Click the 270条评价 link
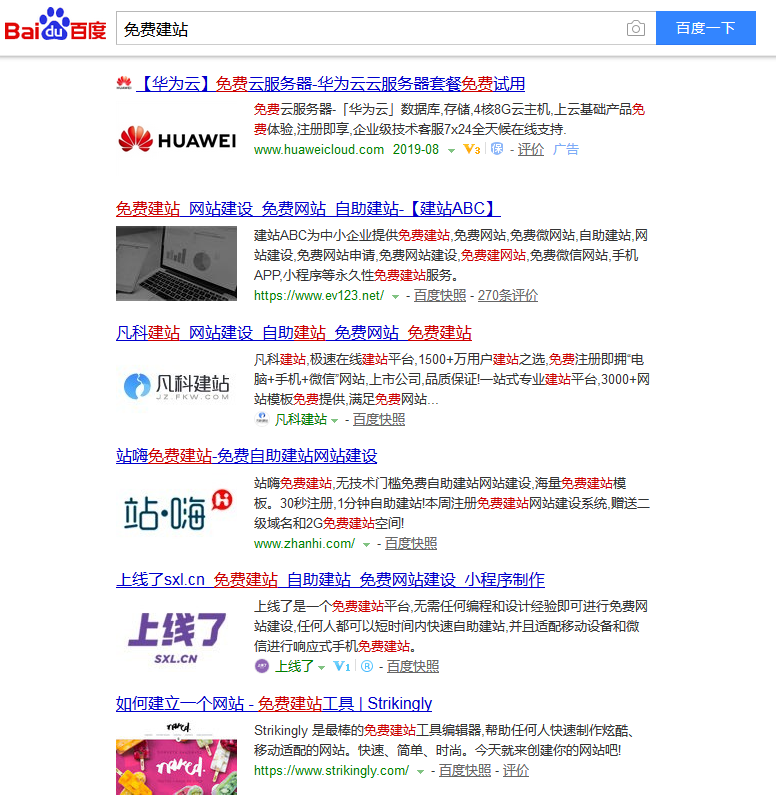776x804 pixels. tap(508, 295)
